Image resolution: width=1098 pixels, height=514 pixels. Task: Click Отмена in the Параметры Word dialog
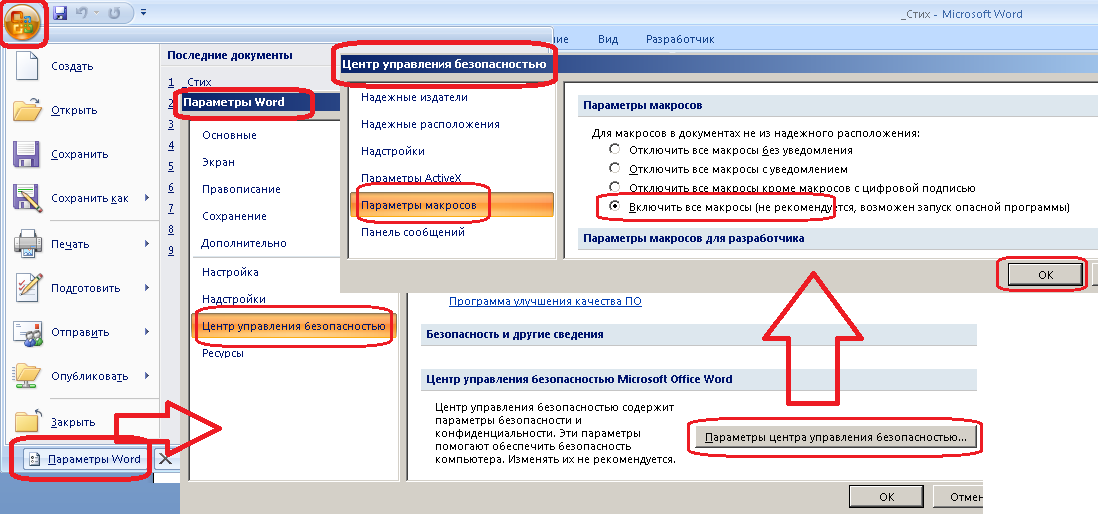coord(959,496)
